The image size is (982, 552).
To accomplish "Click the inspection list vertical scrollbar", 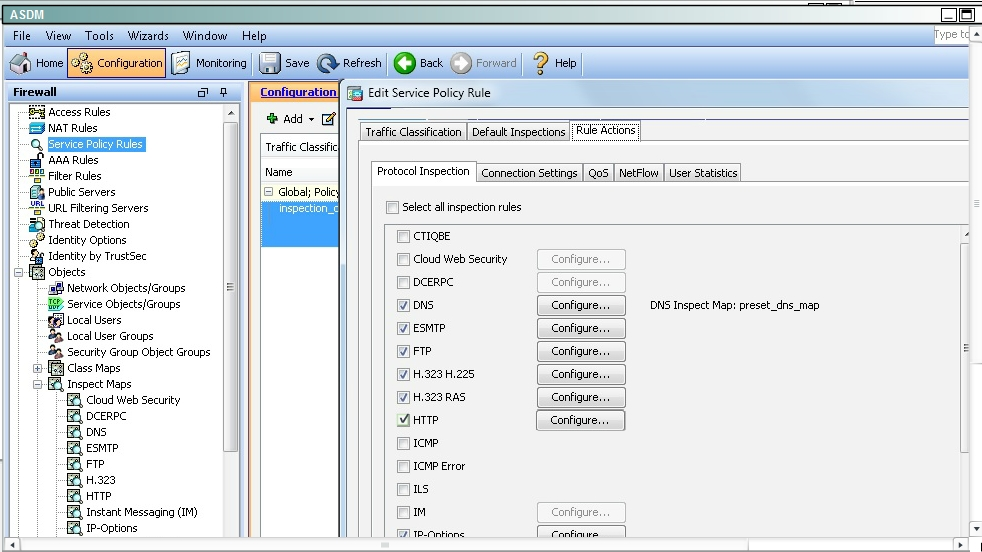I will [965, 348].
